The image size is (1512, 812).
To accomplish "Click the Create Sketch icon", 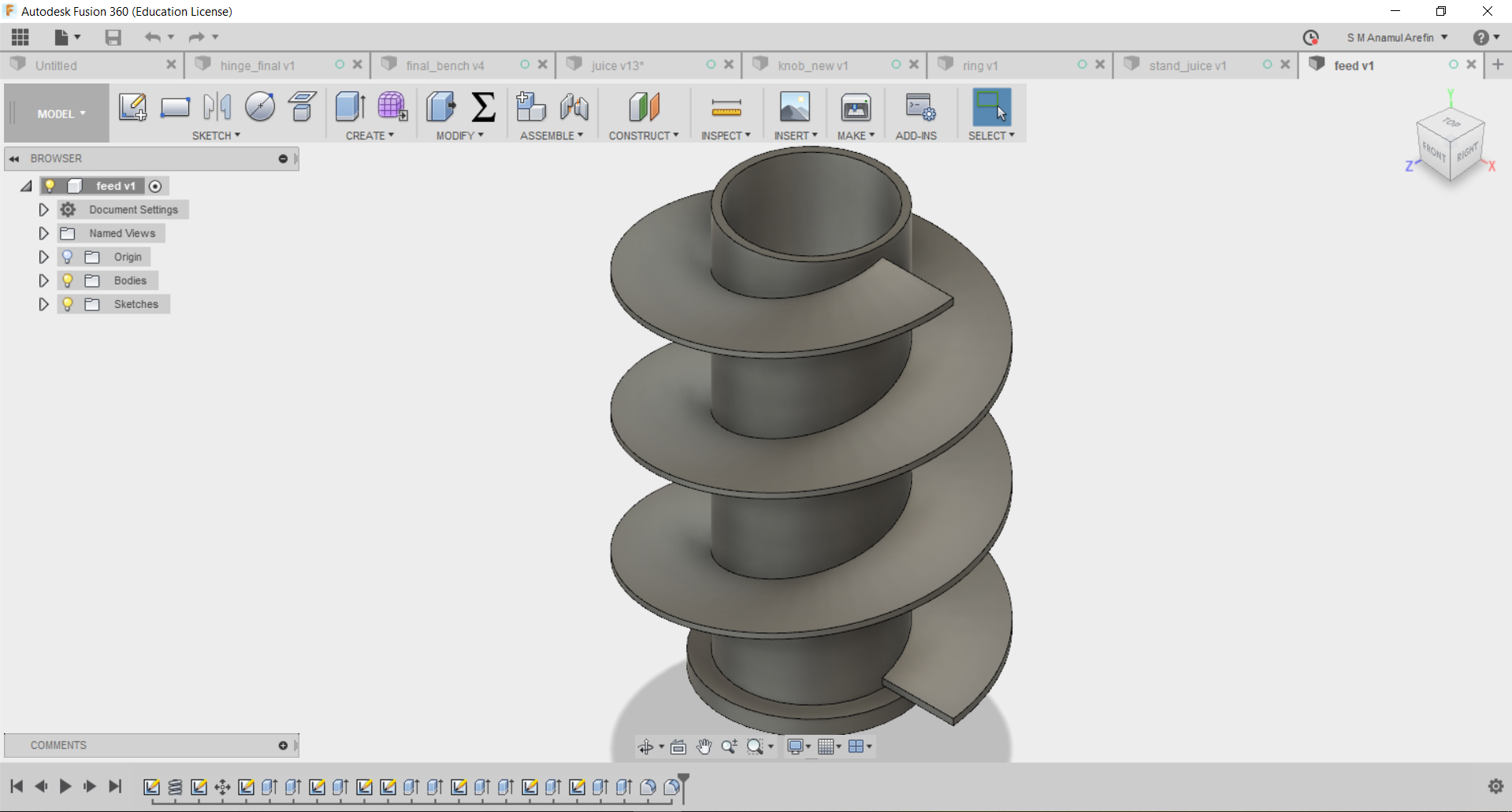I will point(132,107).
